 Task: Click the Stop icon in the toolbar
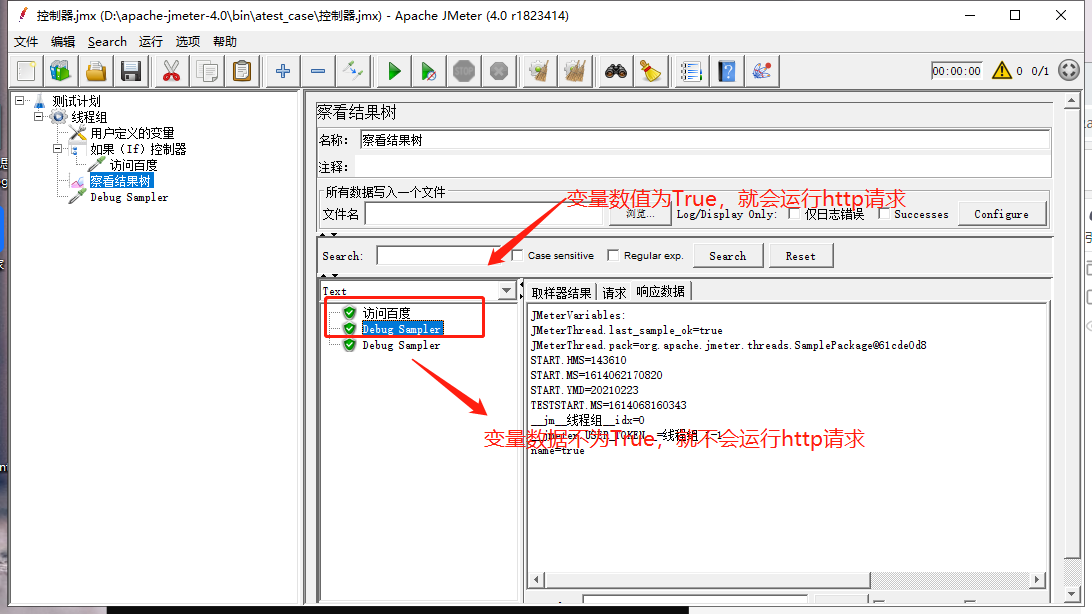click(464, 71)
